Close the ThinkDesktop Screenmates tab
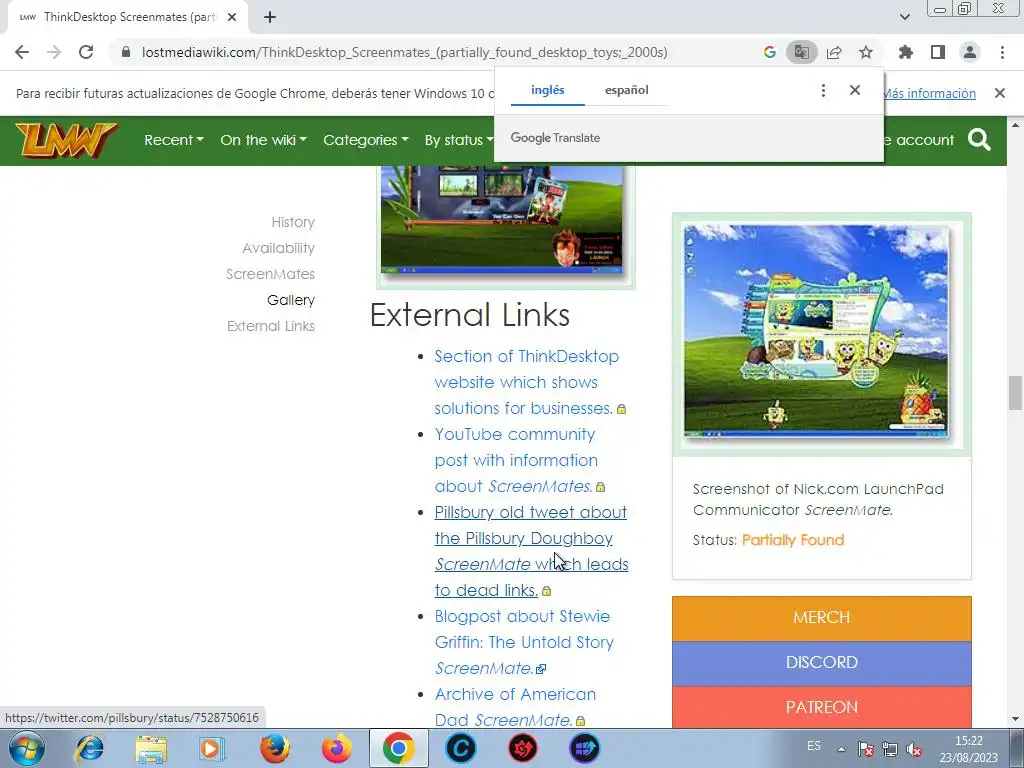1024x768 pixels. (x=232, y=17)
